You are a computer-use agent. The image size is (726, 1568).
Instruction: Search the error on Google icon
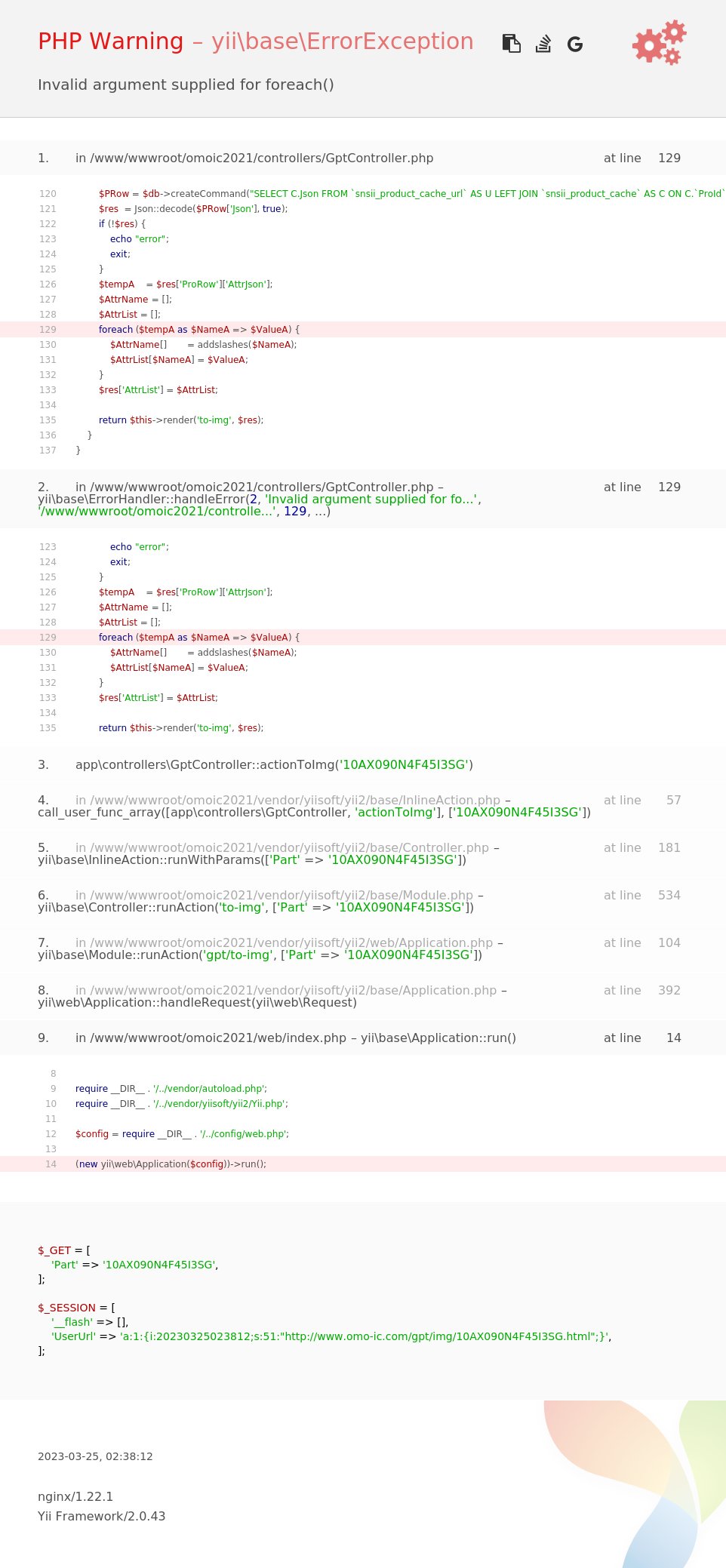(574, 45)
